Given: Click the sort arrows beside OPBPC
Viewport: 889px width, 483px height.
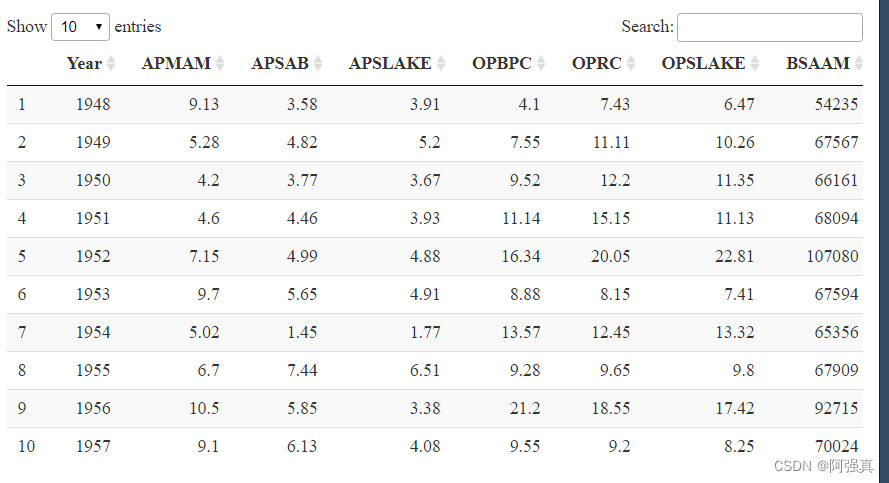Looking at the screenshot, I should (541, 64).
